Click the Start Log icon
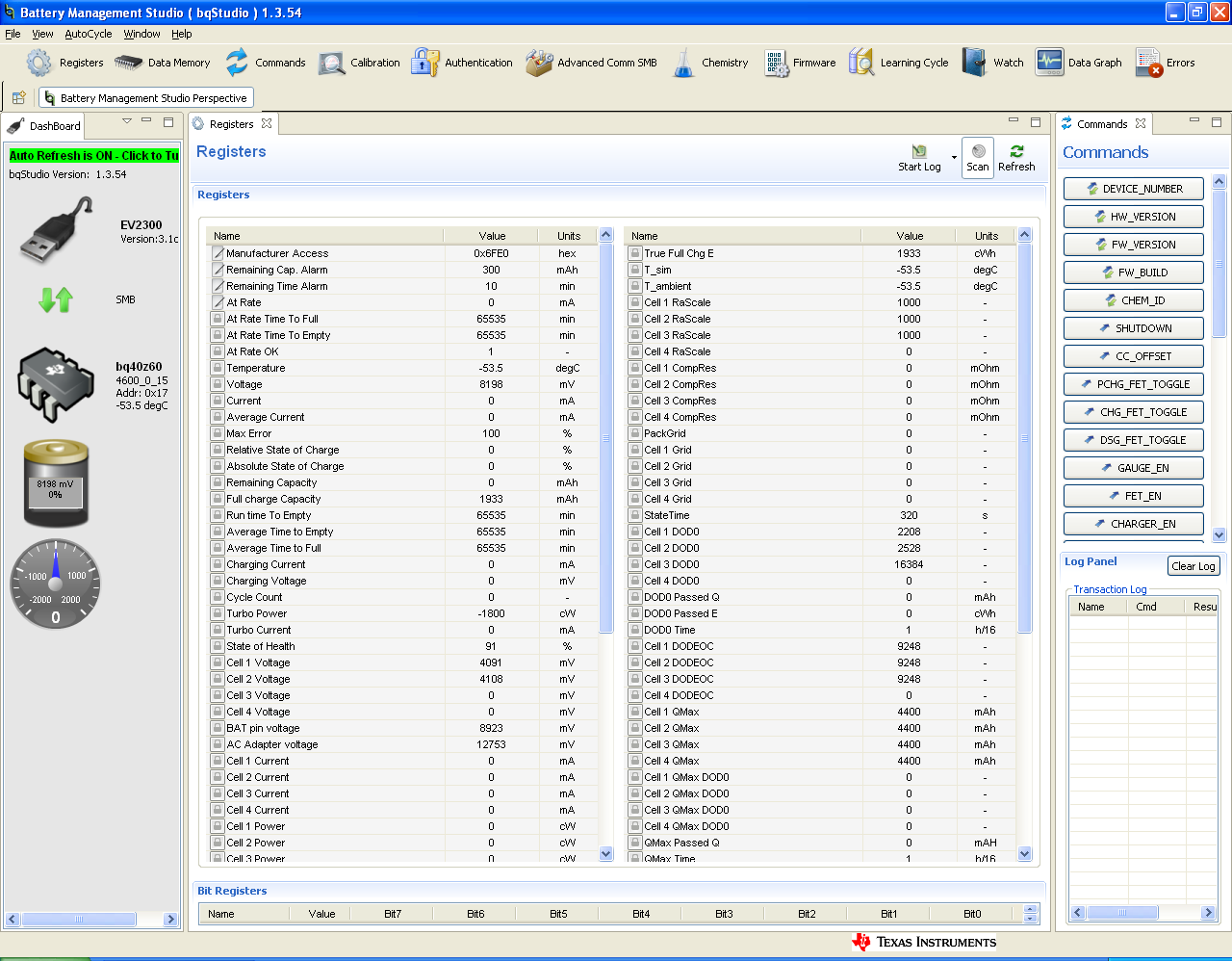The height and width of the screenshot is (961, 1232). pyautogui.click(x=919, y=151)
